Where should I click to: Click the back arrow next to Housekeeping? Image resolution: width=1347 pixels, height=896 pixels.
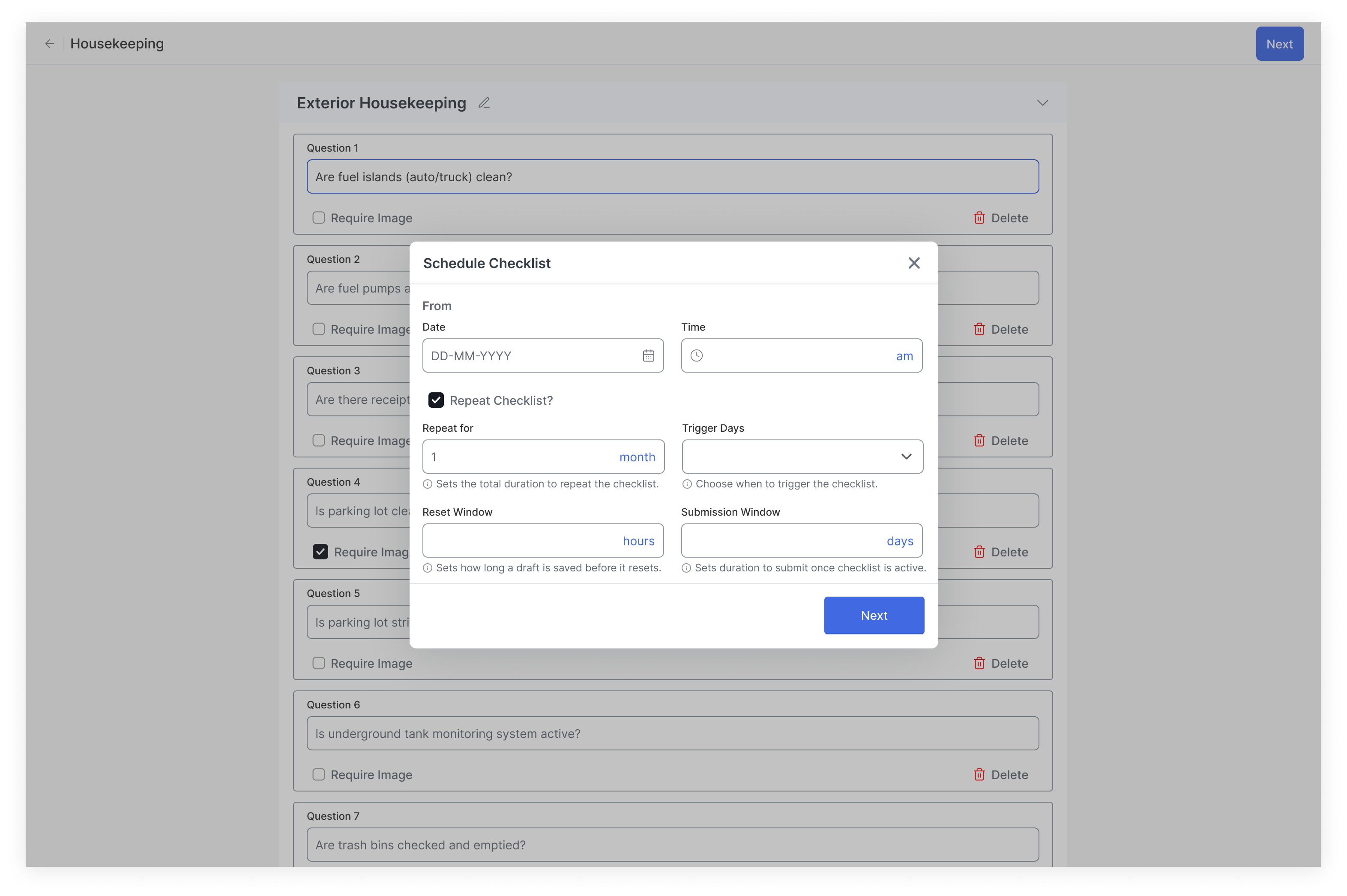[x=50, y=44]
